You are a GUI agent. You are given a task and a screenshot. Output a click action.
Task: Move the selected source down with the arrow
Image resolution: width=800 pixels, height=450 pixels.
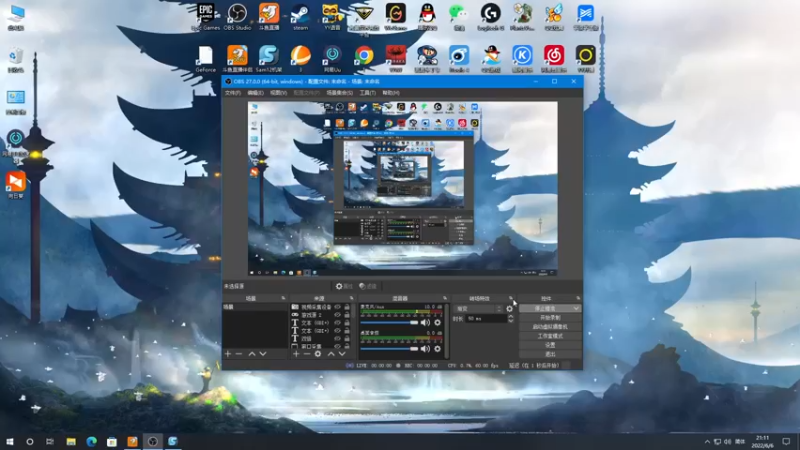342,354
